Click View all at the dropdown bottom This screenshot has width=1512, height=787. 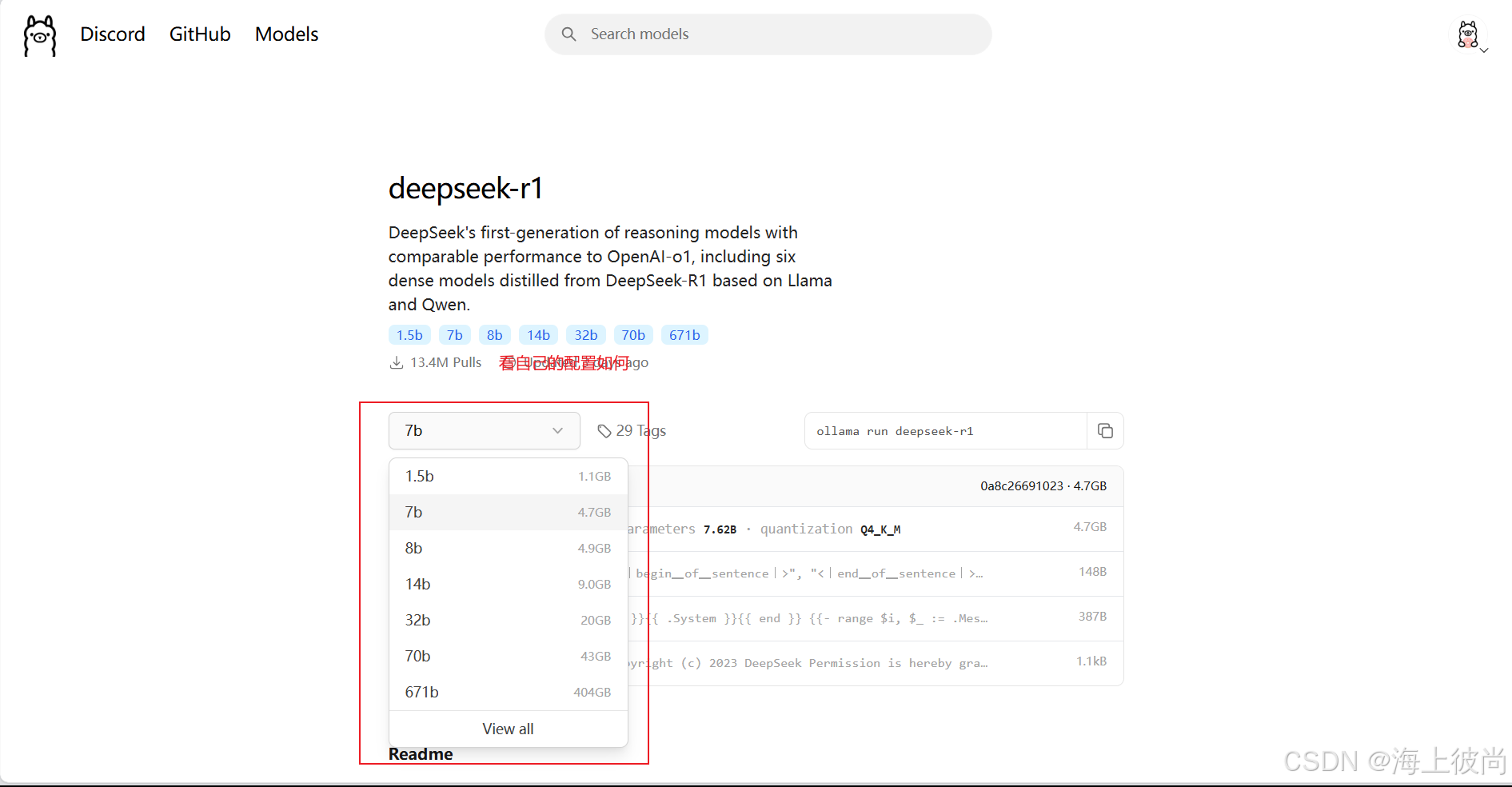pos(508,729)
